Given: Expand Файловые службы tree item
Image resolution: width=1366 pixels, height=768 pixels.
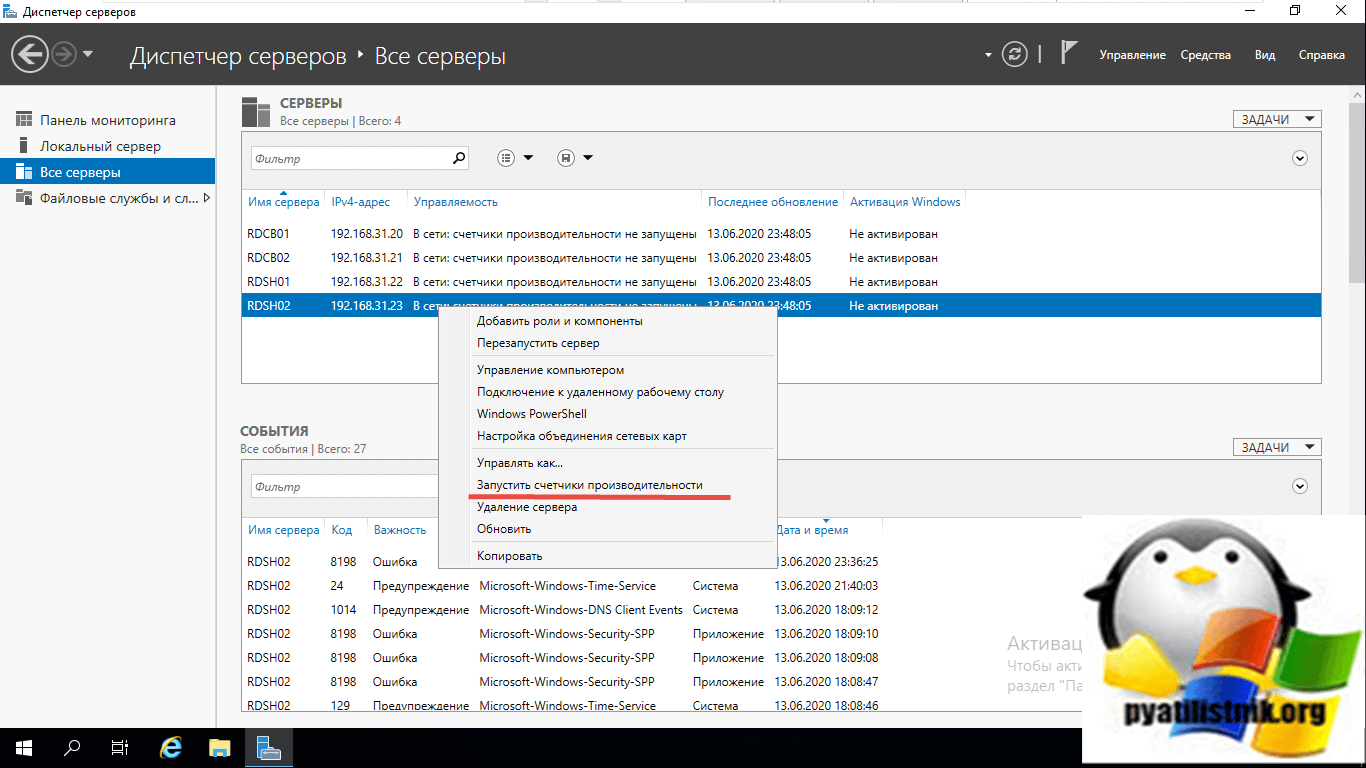Looking at the screenshot, I should click(207, 198).
